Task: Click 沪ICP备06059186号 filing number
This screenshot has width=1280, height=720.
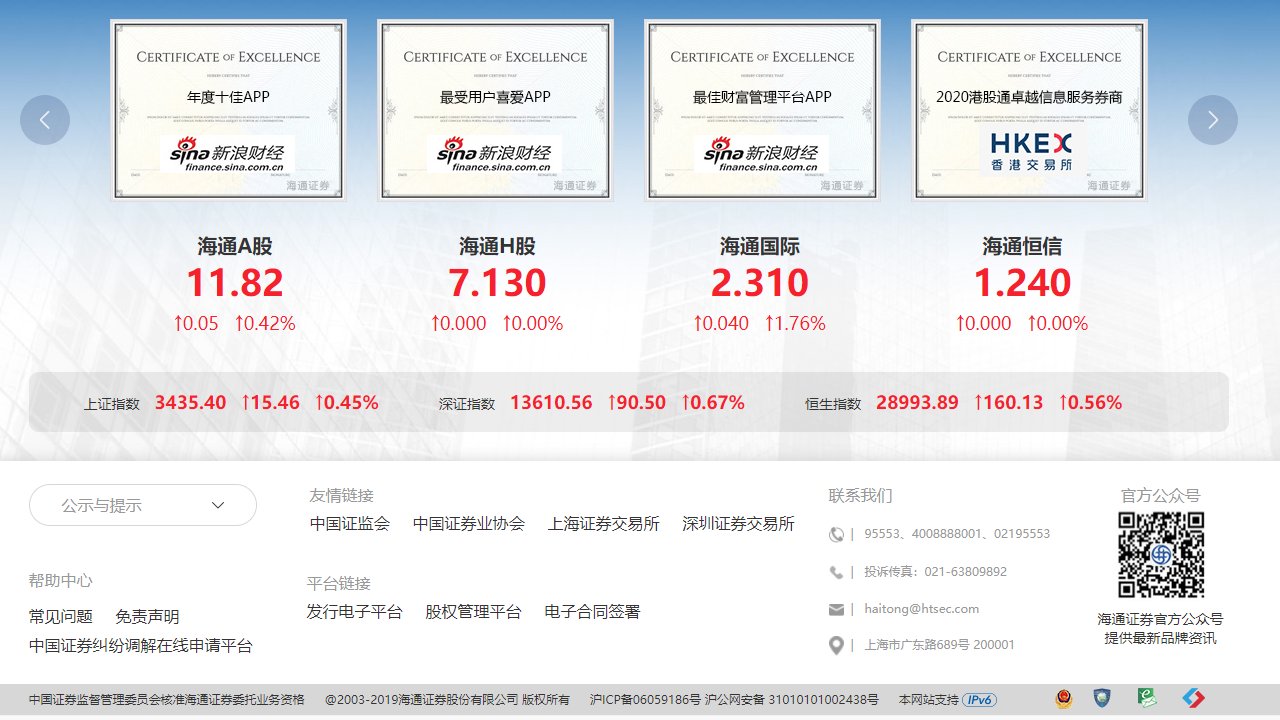Action: click(x=646, y=700)
